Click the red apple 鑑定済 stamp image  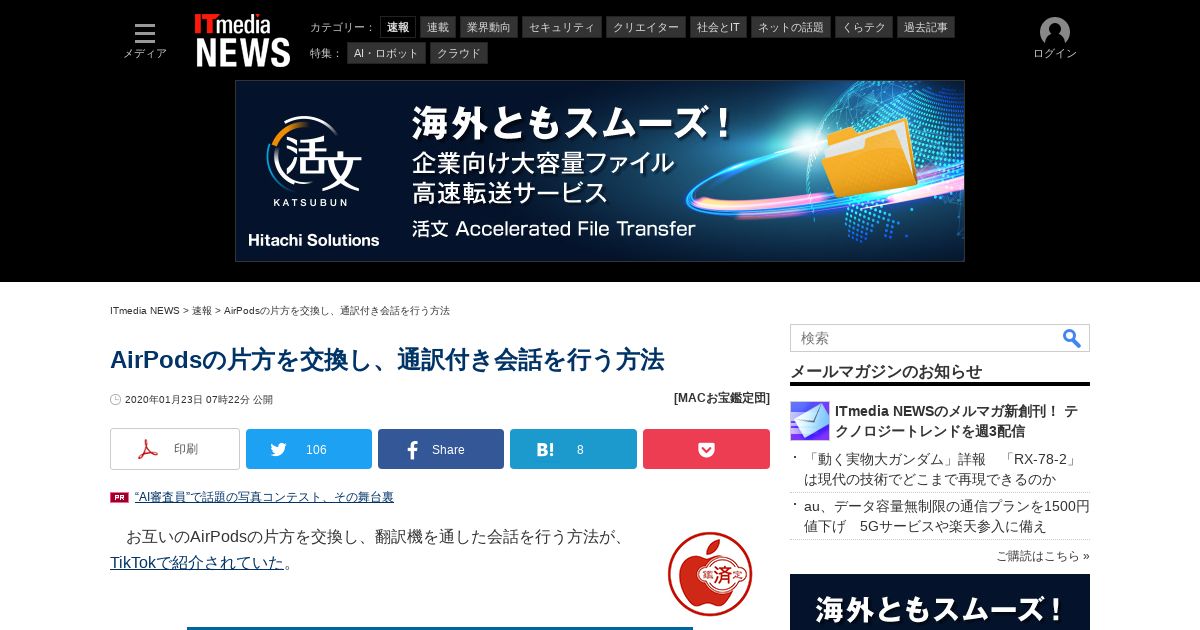pyautogui.click(x=710, y=574)
